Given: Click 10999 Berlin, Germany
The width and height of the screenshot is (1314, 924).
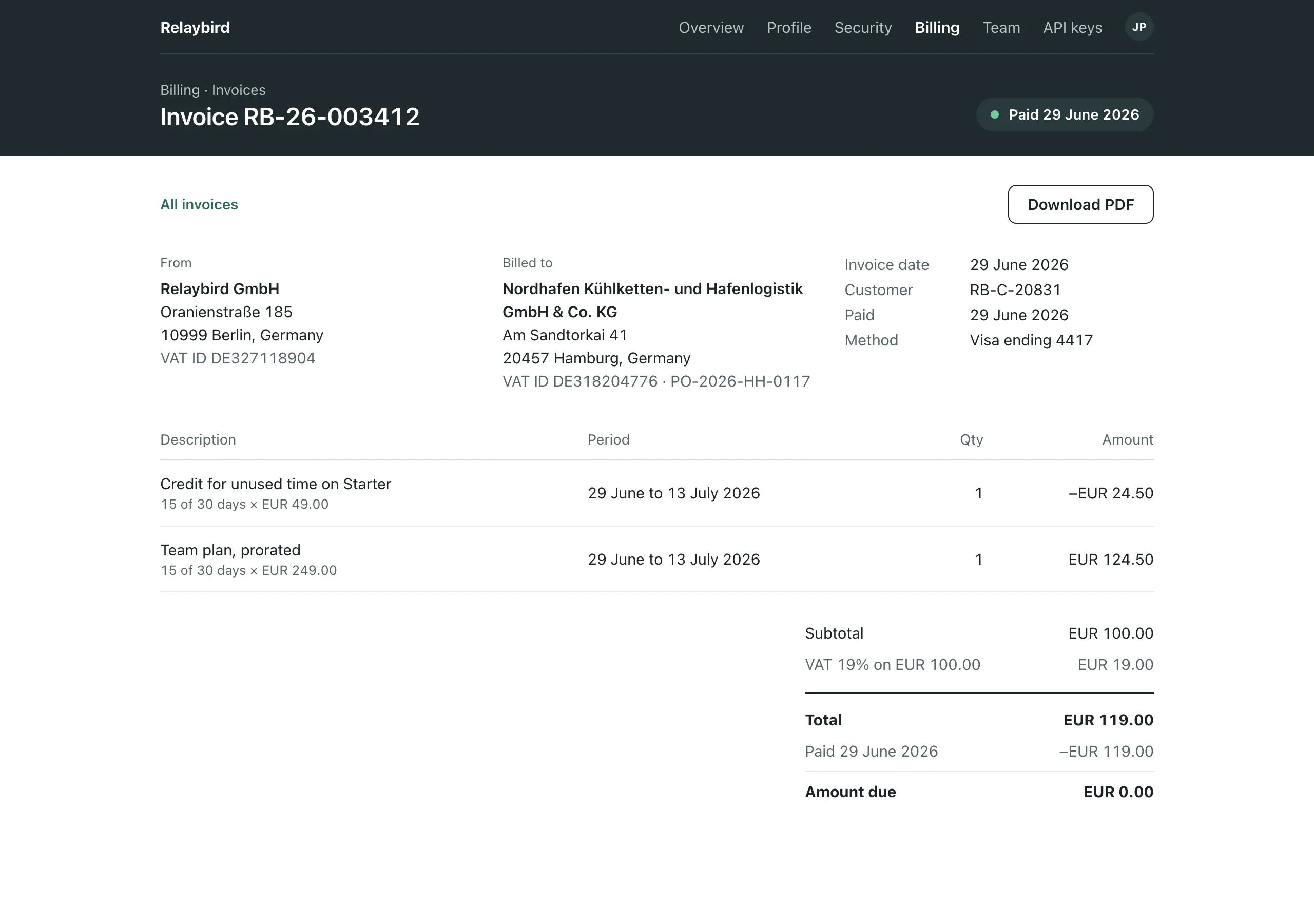Looking at the screenshot, I should click(x=242, y=335).
